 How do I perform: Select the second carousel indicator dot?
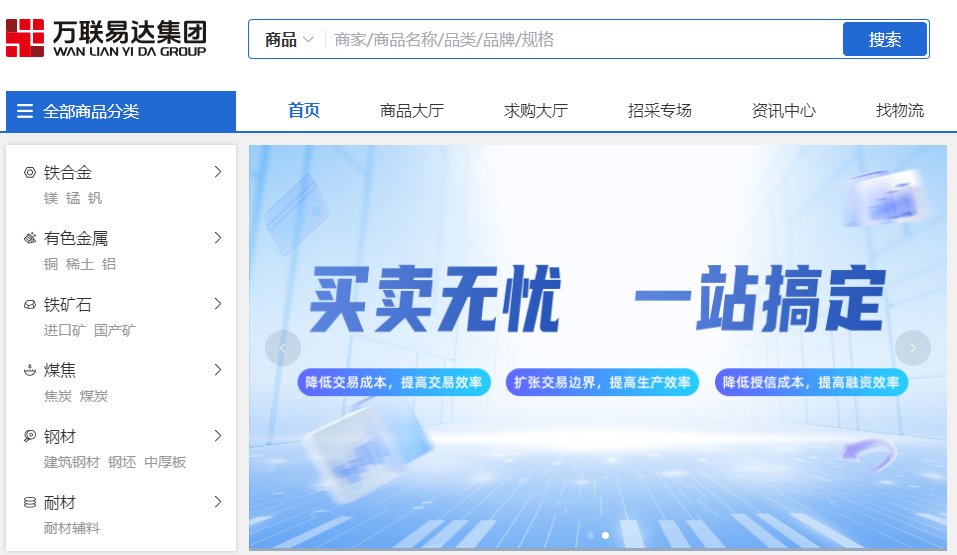(x=605, y=535)
